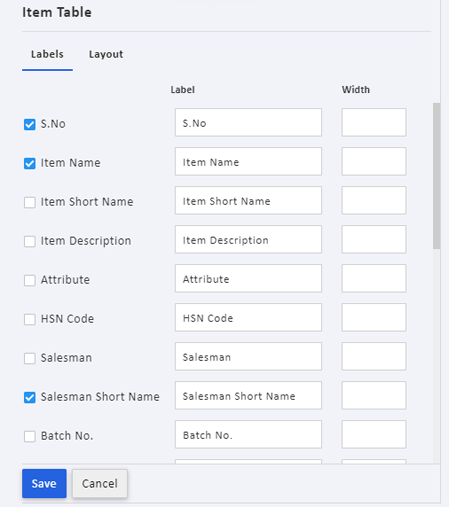Enable the Item Short Name checkbox

(30, 202)
